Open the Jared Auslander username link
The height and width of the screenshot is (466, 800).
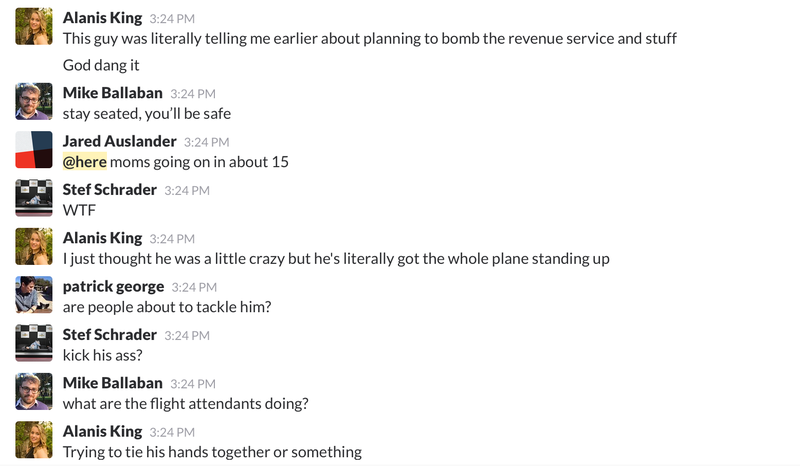coord(119,141)
